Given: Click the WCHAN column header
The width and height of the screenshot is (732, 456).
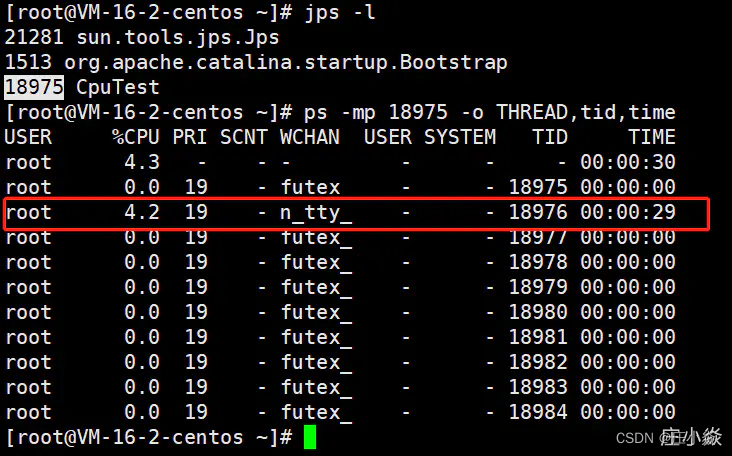Looking at the screenshot, I should pos(310,137).
